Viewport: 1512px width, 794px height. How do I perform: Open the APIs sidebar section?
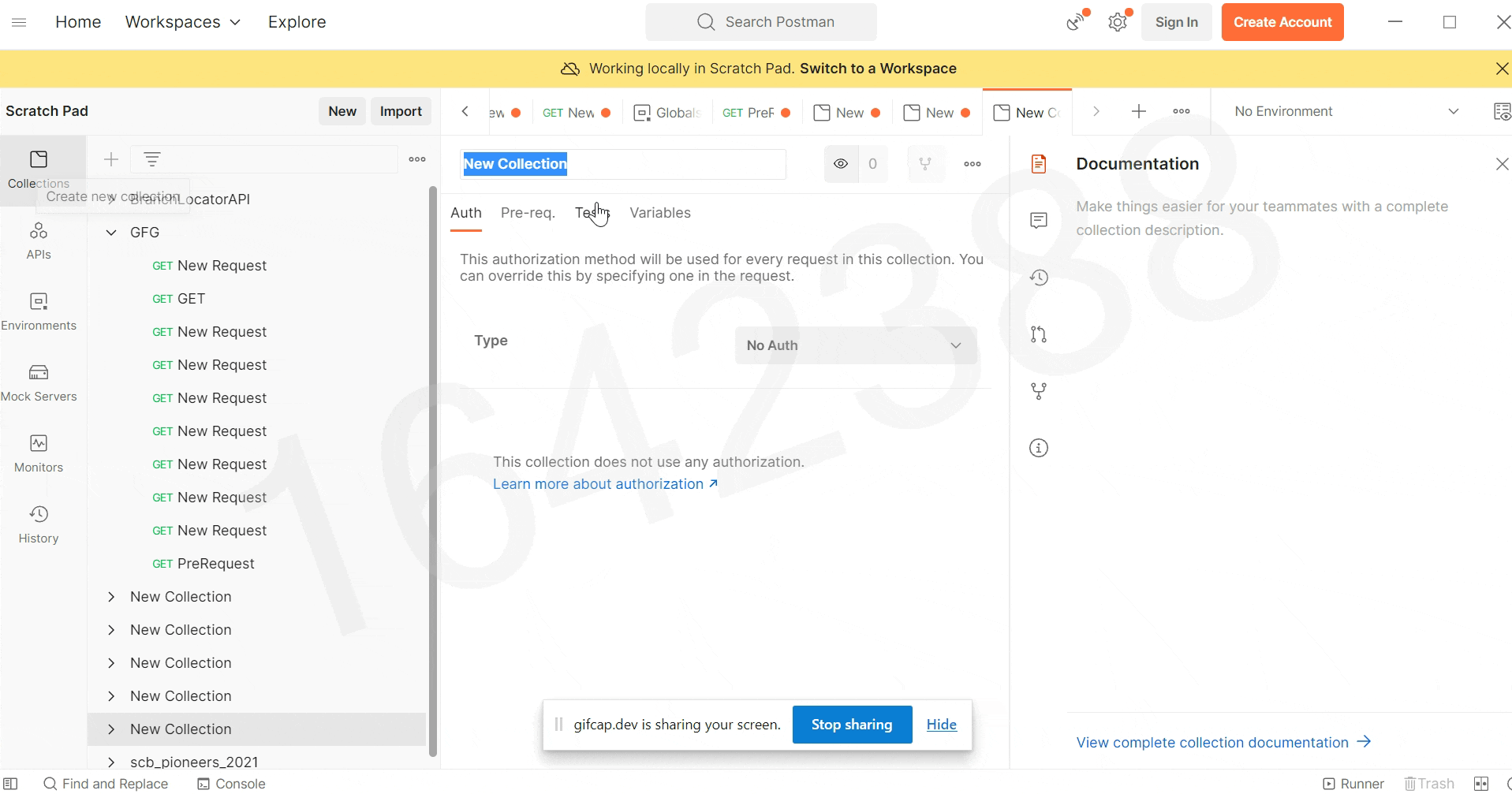[x=39, y=240]
